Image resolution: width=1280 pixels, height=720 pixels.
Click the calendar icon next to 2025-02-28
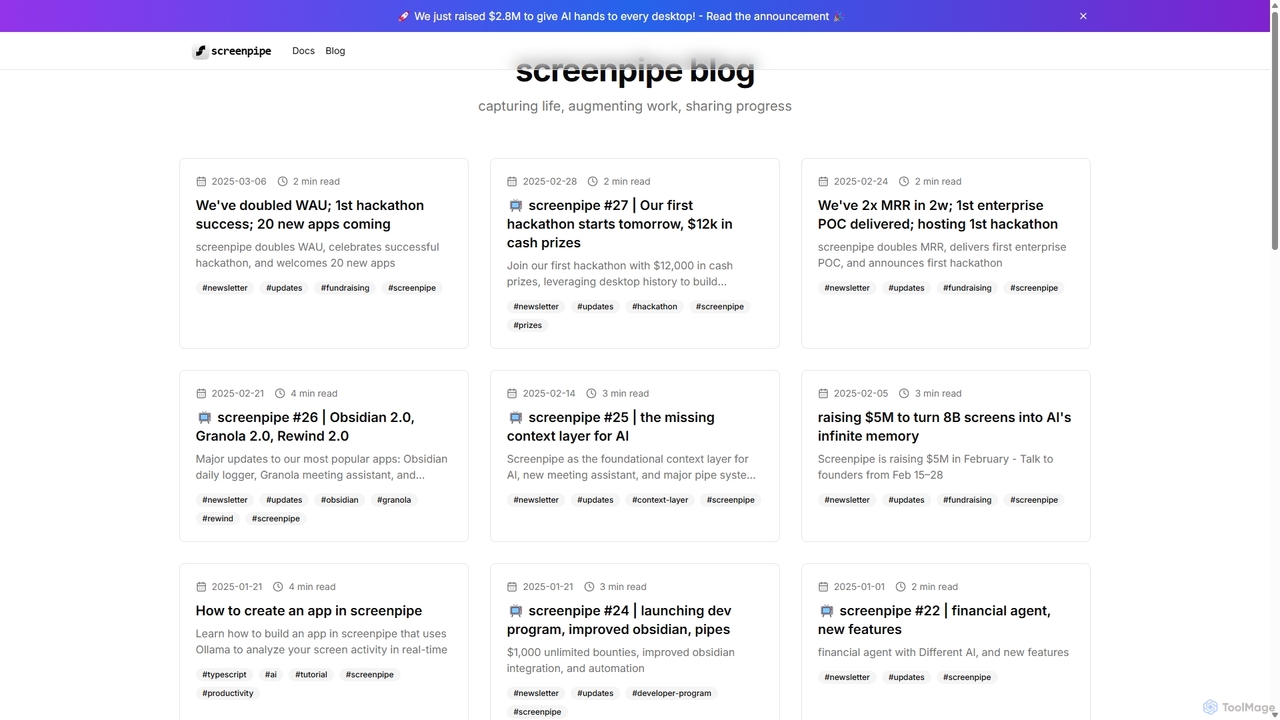pos(512,182)
